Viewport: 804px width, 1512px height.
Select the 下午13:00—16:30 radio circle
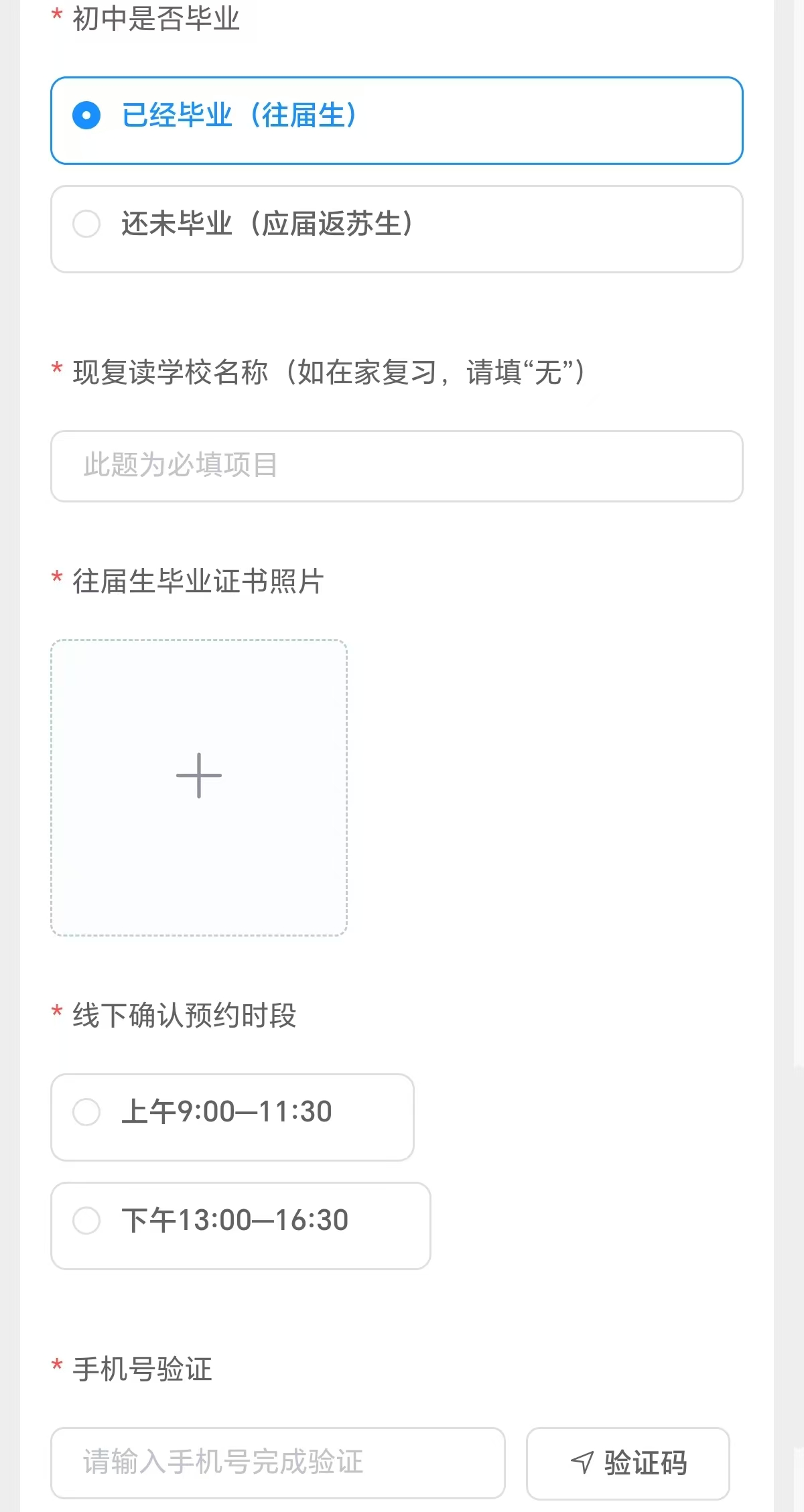(86, 1221)
